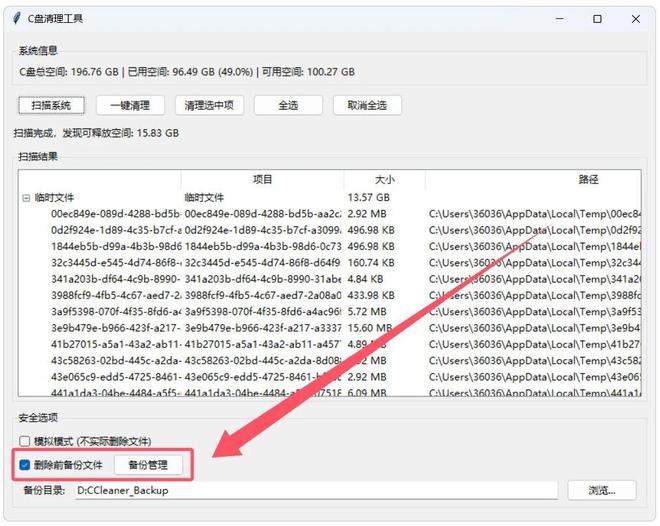Click the 路径 column header
The image size is (660, 526).
click(x=588, y=180)
